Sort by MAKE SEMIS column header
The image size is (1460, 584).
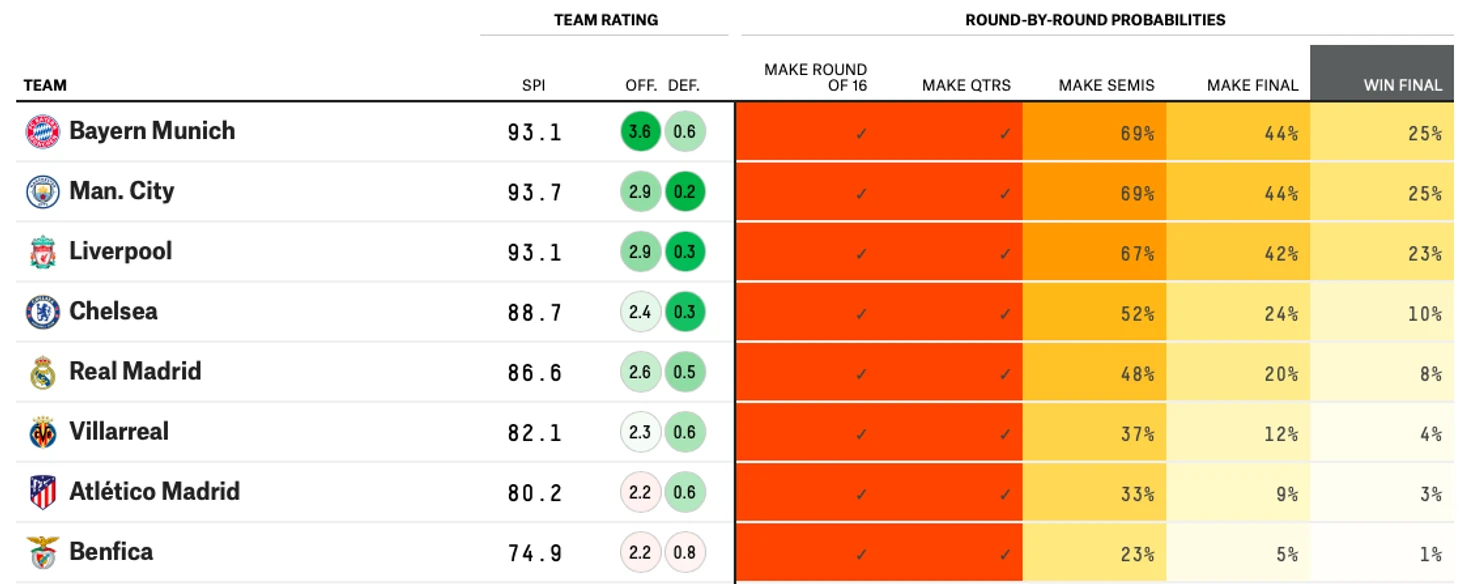[x=1106, y=86]
